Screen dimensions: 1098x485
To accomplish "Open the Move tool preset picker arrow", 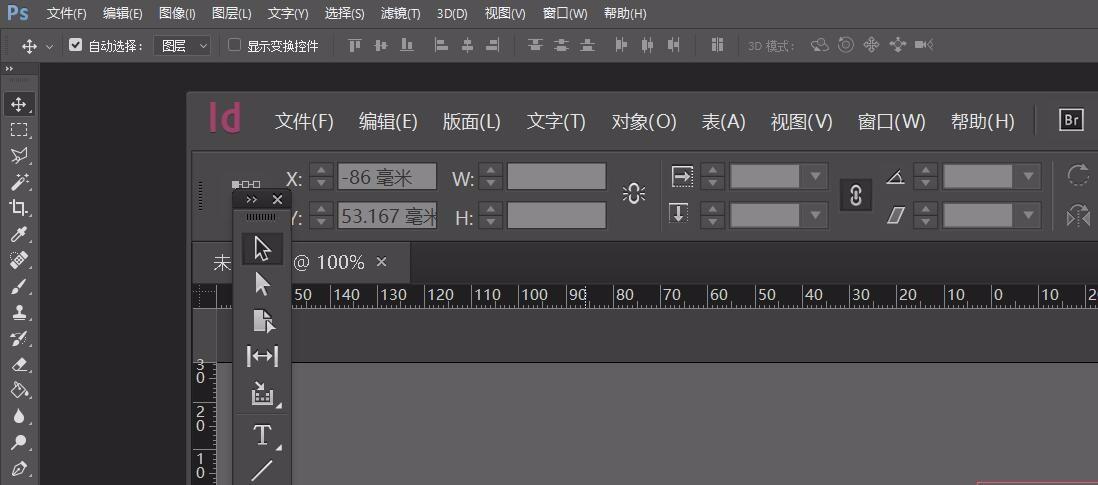I will pyautogui.click(x=50, y=47).
